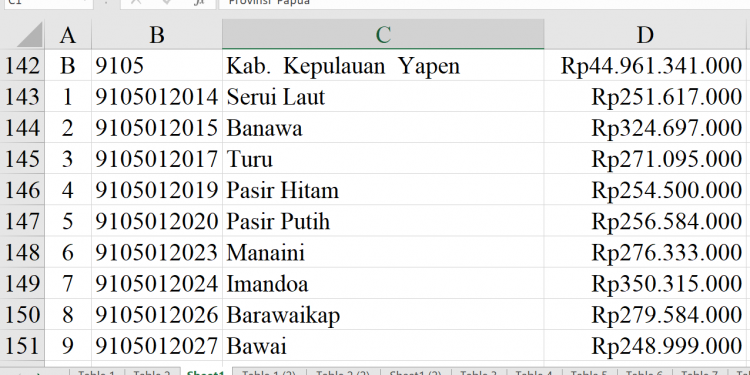The height and width of the screenshot is (375, 750).
Task: Select row 148 header
Action: [22, 252]
